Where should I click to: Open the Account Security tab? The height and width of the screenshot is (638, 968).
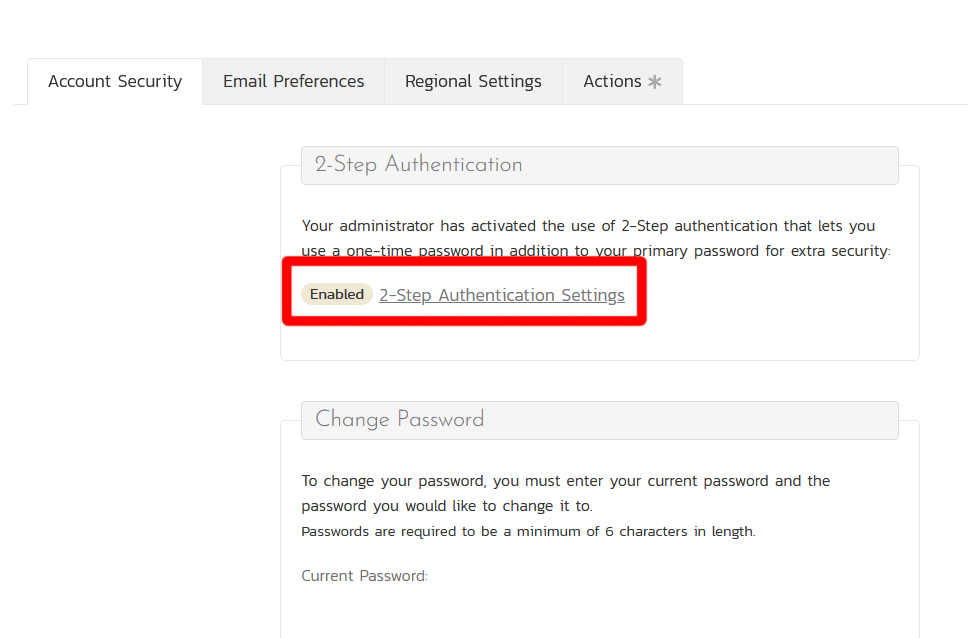[115, 82]
